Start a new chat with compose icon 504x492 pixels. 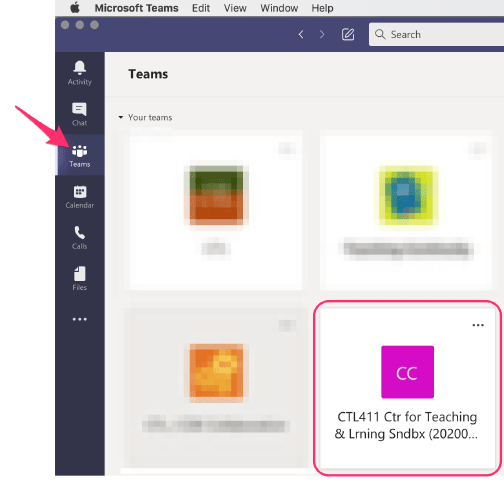tap(348, 34)
